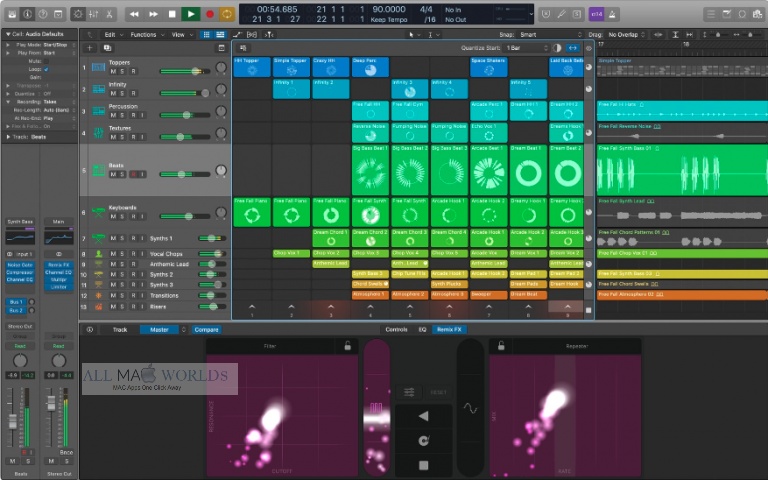Open the Snap Smart dropdown
The height and width of the screenshot is (480, 768).
click(x=551, y=35)
